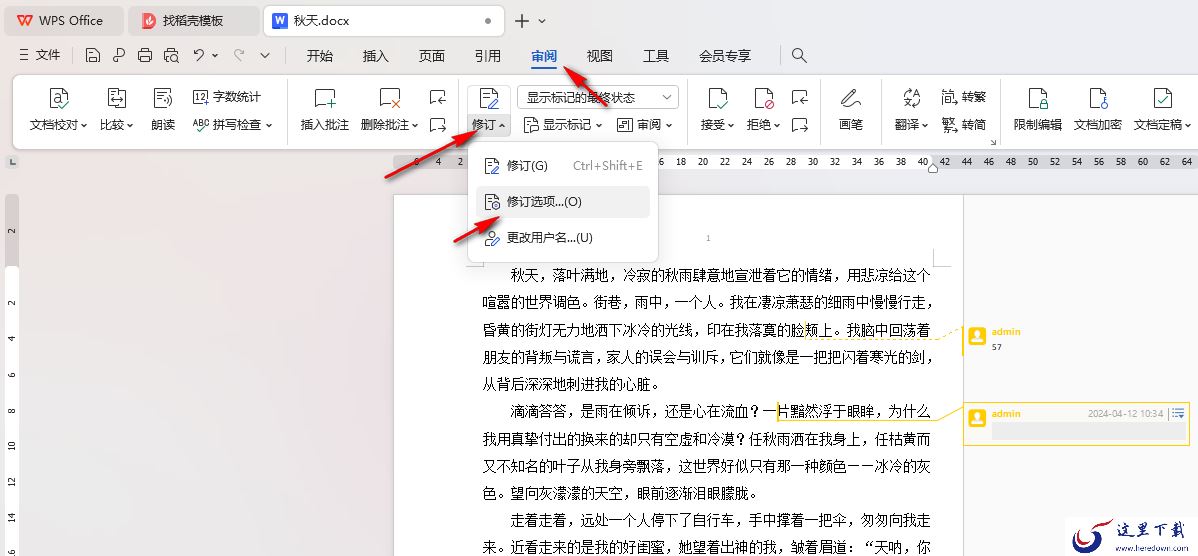Convert text with 转繁
This screenshot has width=1198, height=556.
pos(963,97)
